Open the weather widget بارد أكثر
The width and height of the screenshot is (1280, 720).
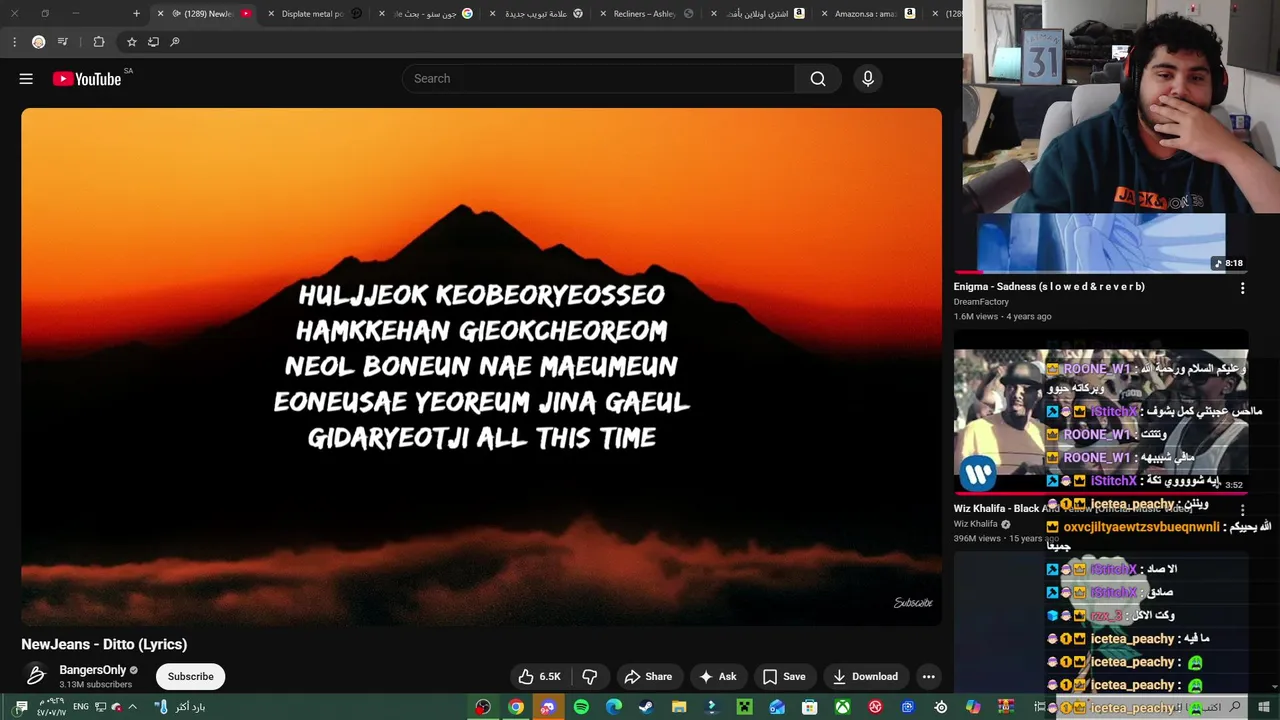coord(180,707)
